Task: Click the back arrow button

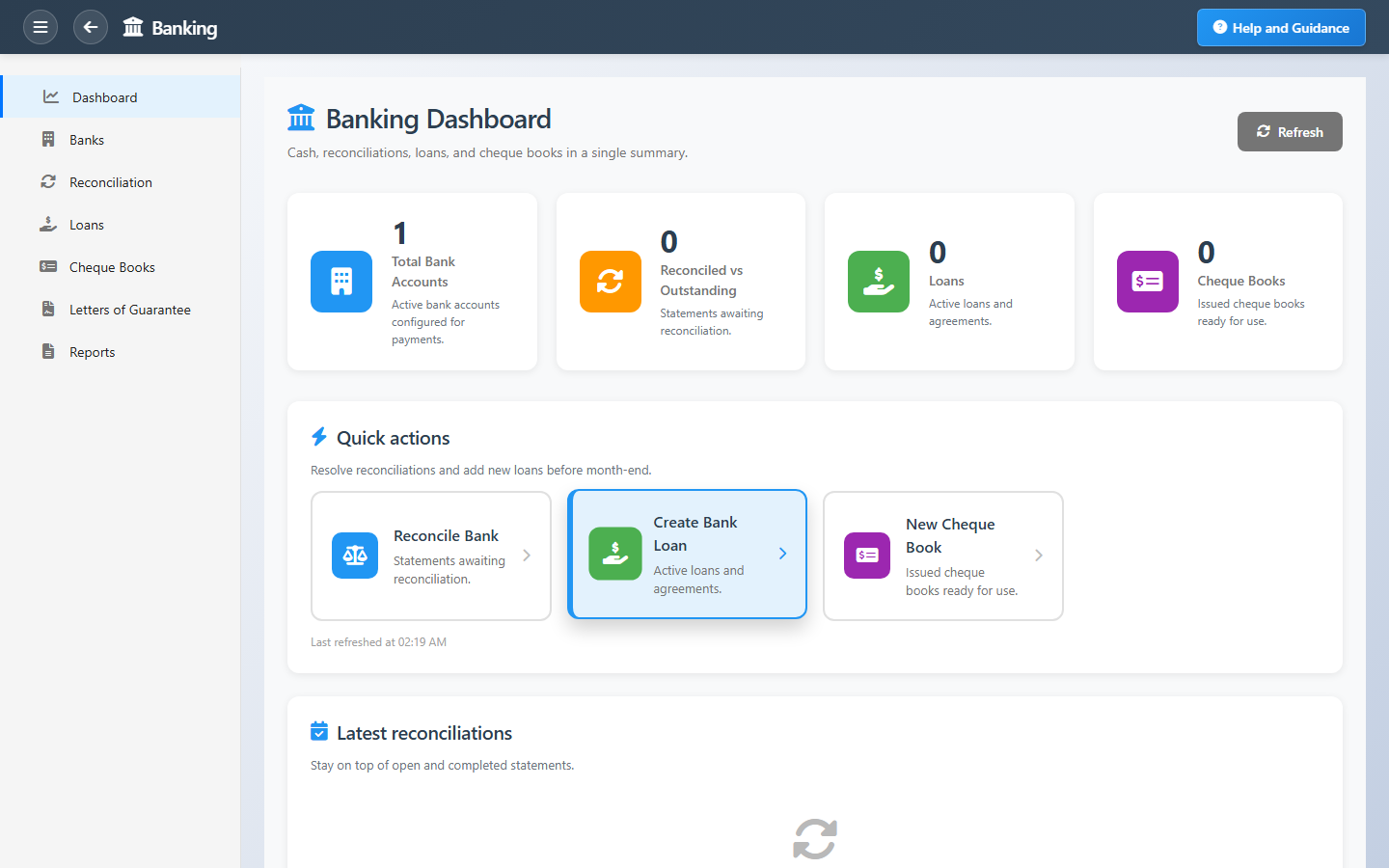Action: (91, 27)
